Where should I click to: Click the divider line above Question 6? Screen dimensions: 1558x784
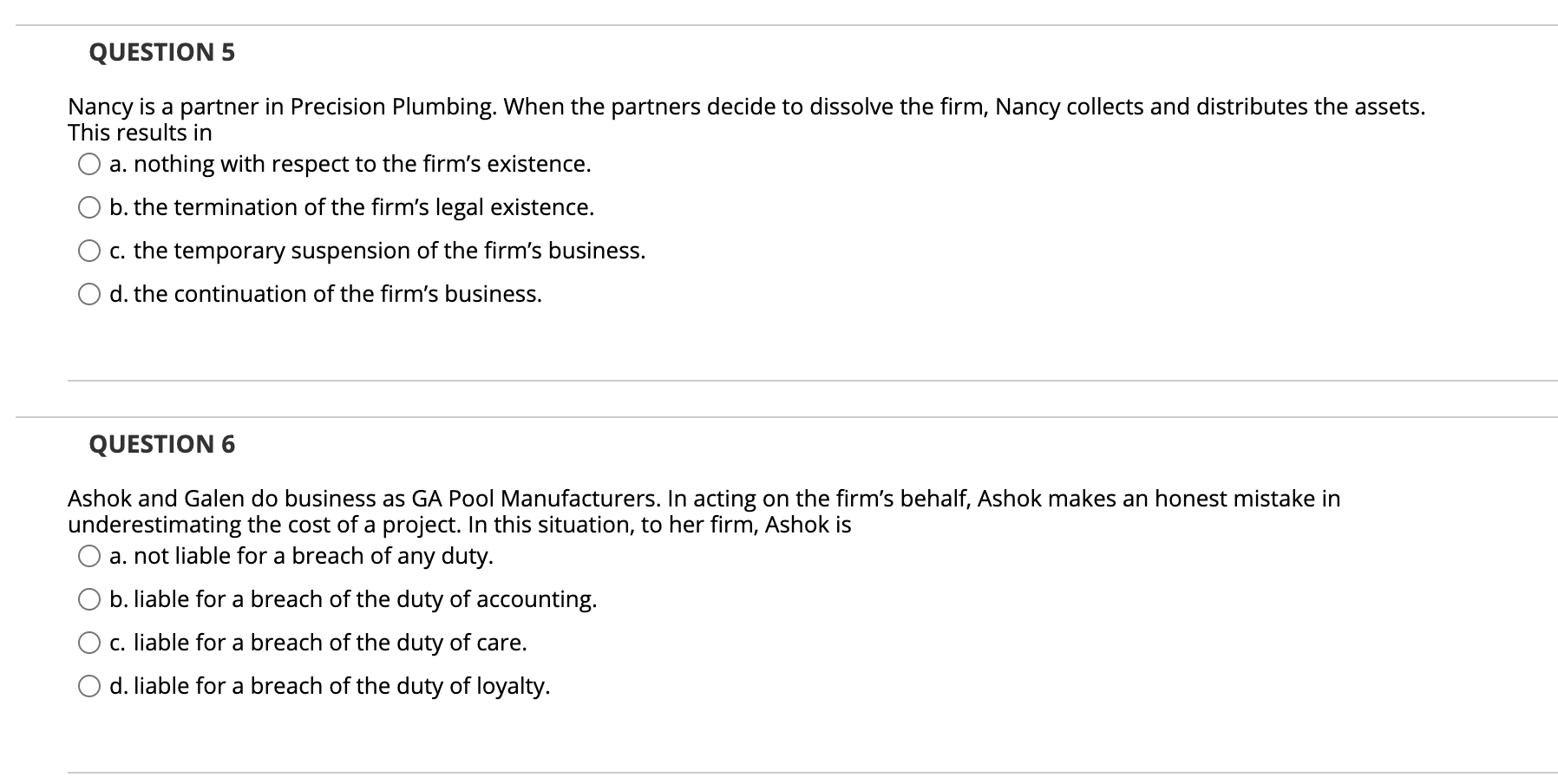[x=781, y=417]
